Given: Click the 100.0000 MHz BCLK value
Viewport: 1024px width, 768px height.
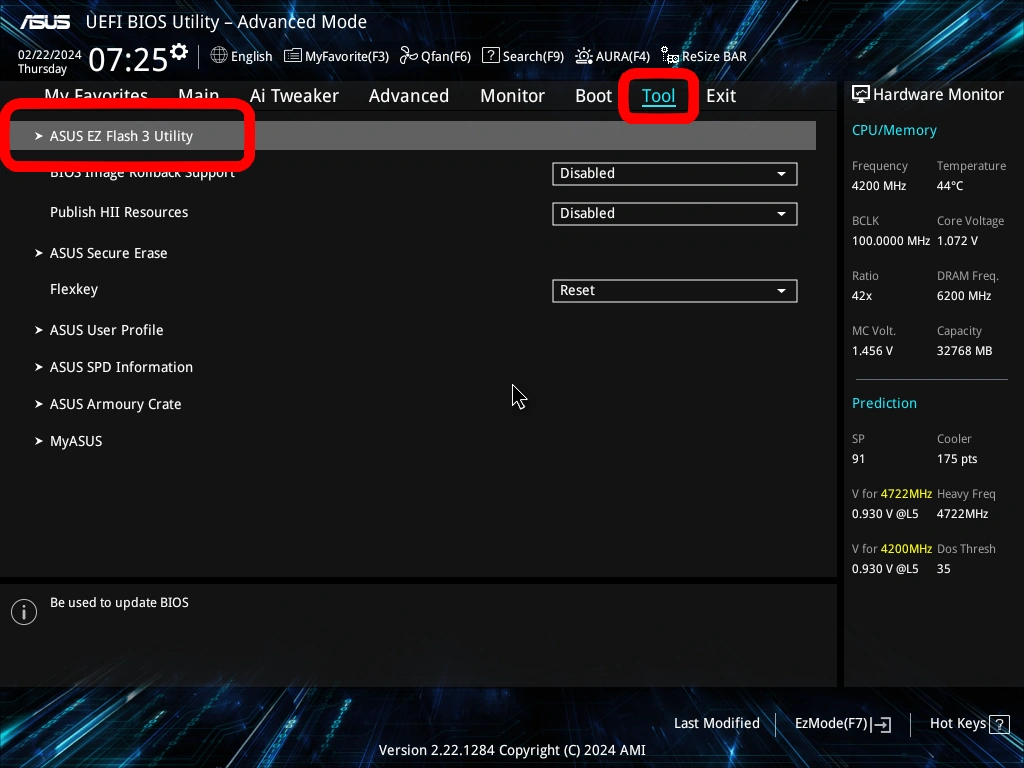Looking at the screenshot, I should point(891,241).
